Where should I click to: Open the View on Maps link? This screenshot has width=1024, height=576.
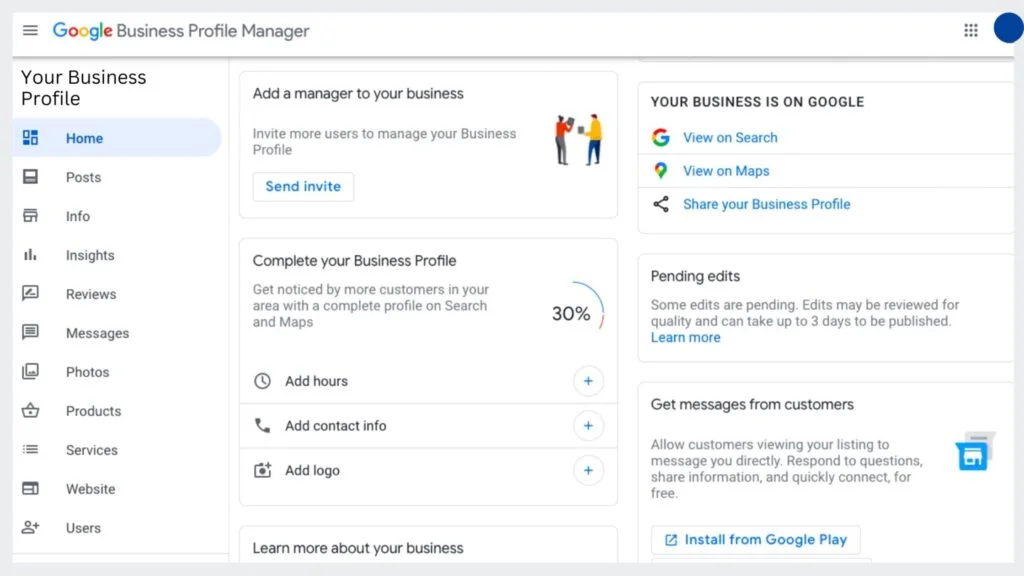(726, 171)
